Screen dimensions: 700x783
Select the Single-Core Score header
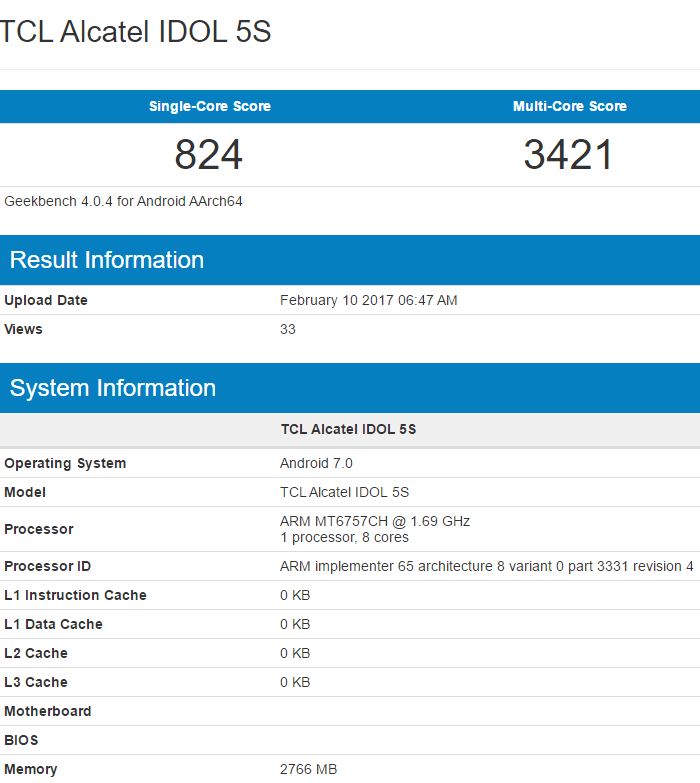(x=210, y=106)
